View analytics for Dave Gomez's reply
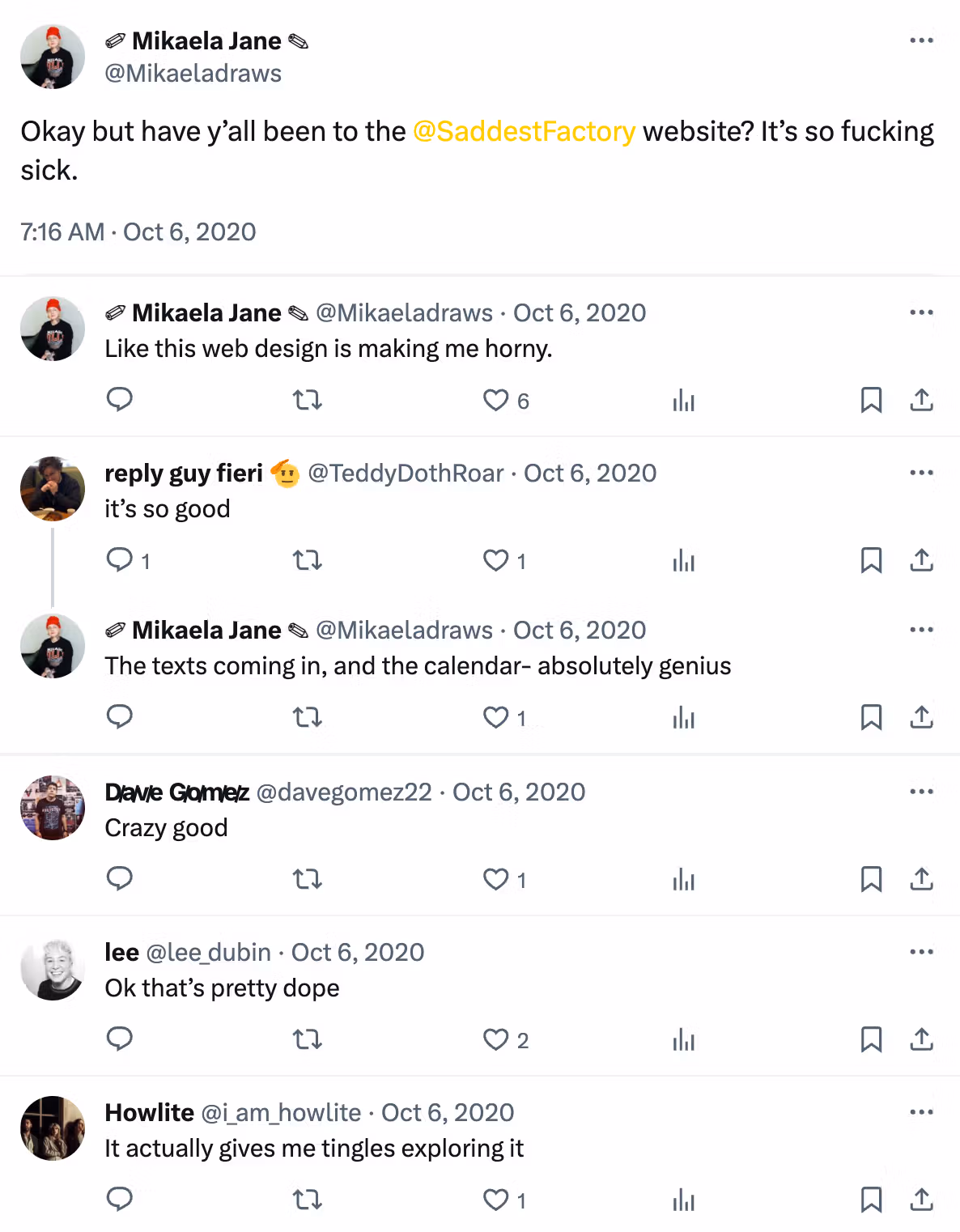Image resolution: width=960 pixels, height=1232 pixels. tap(683, 879)
